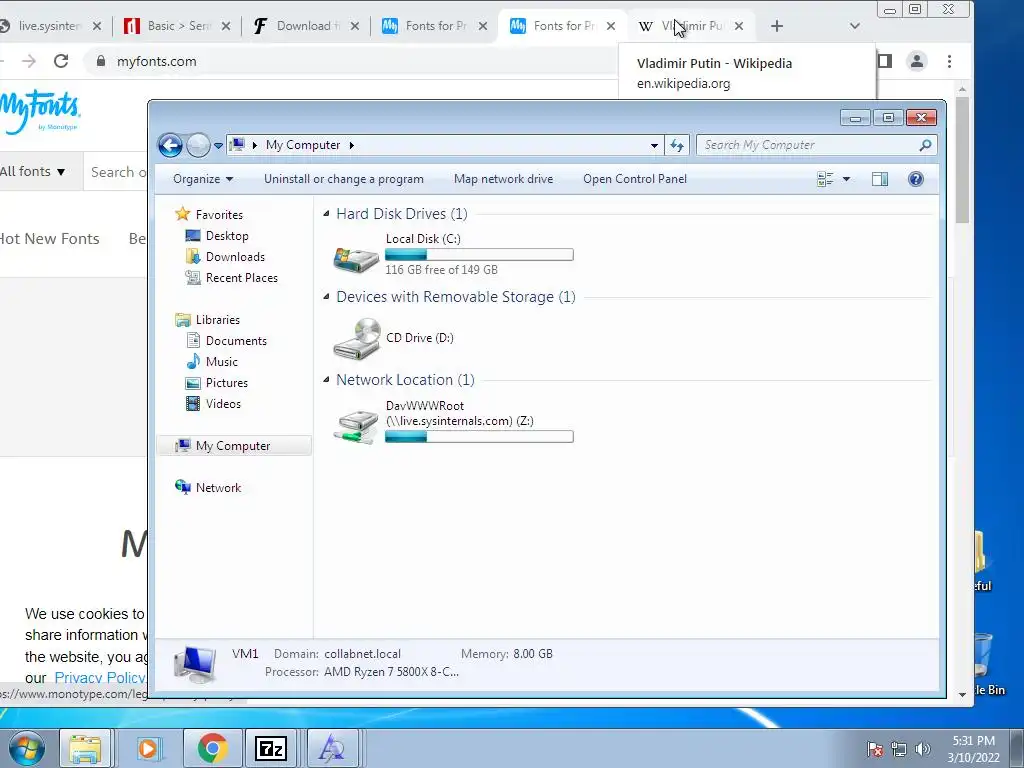Select Libraries in the navigation pane
The image size is (1024, 768).
pyautogui.click(x=208, y=319)
